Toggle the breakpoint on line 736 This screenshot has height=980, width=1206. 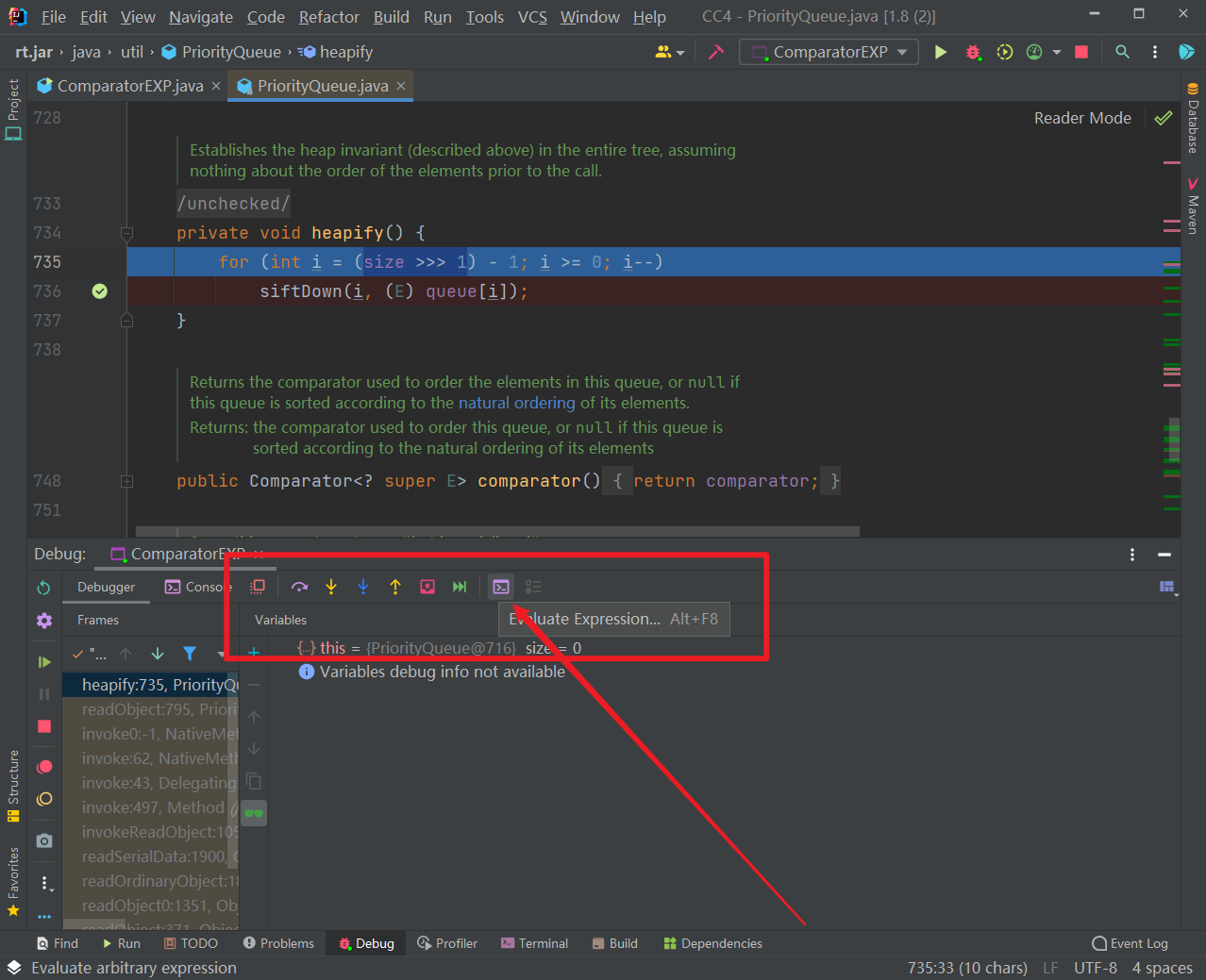tap(99, 291)
